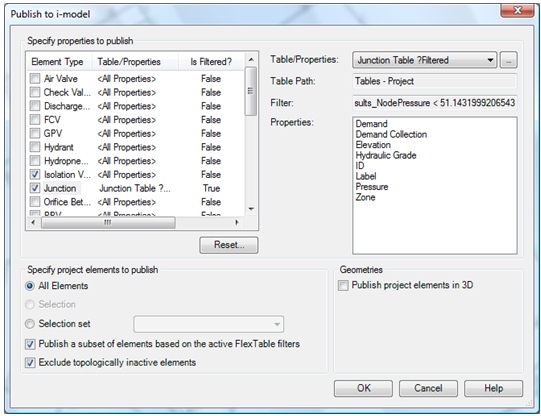Click the horizontal scroll right arrow

tap(237, 222)
